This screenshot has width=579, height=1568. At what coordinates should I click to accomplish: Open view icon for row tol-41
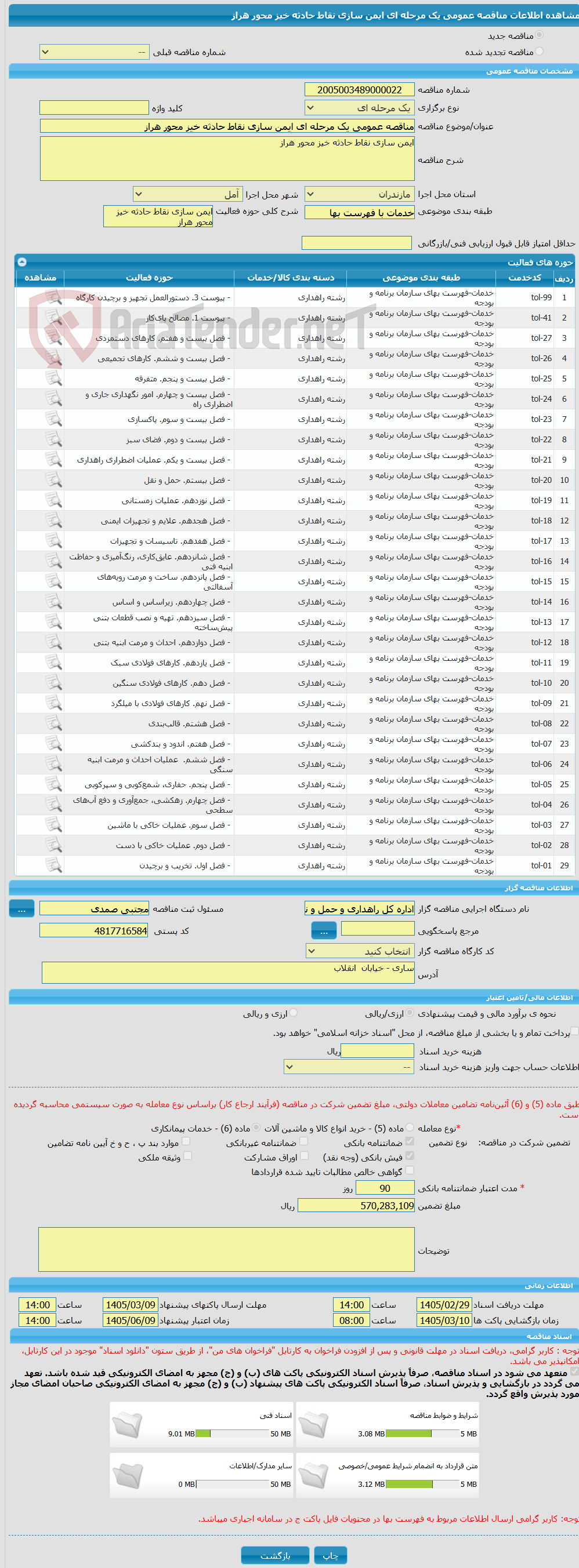[53, 318]
